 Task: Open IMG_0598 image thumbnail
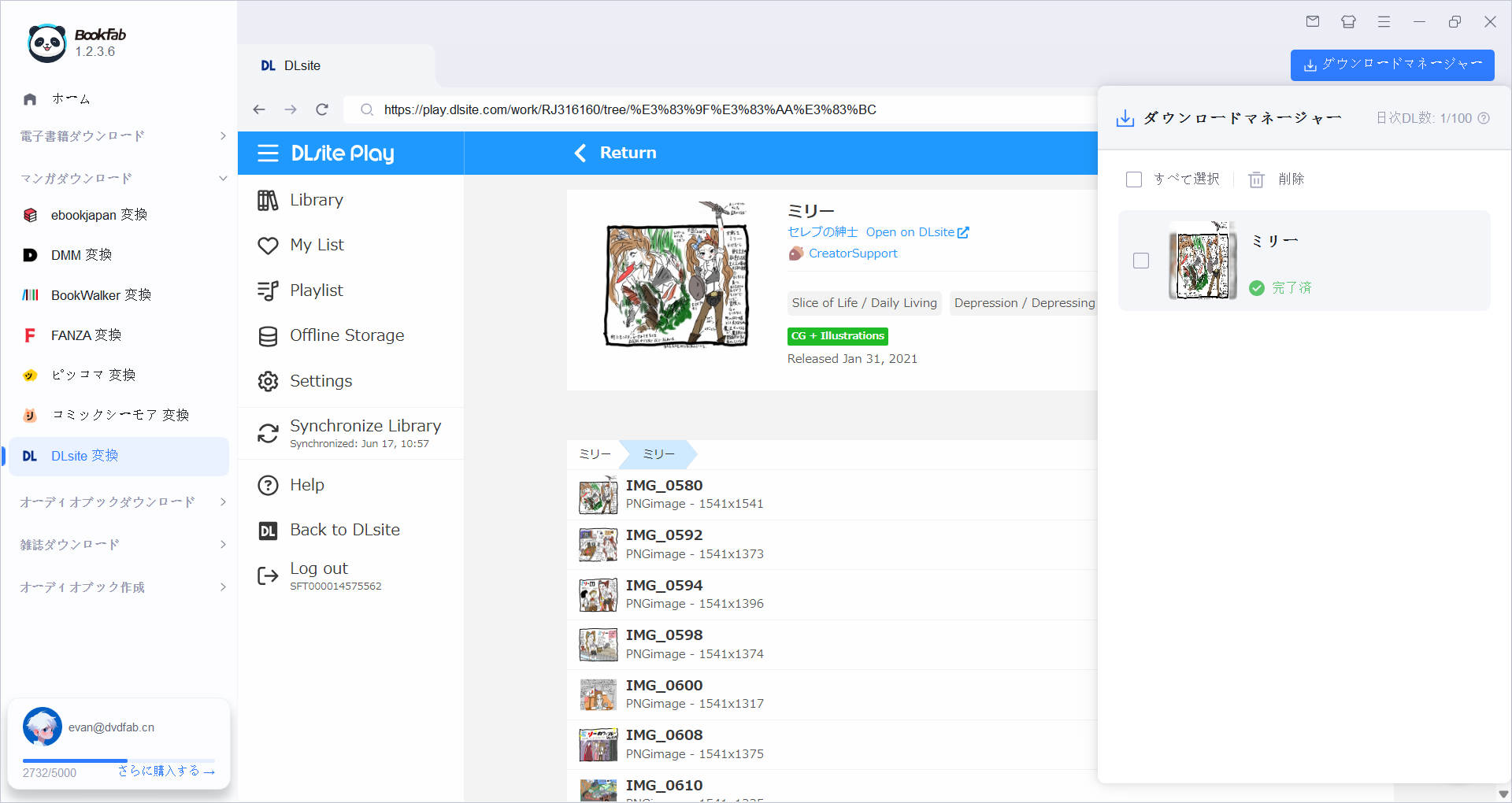598,645
